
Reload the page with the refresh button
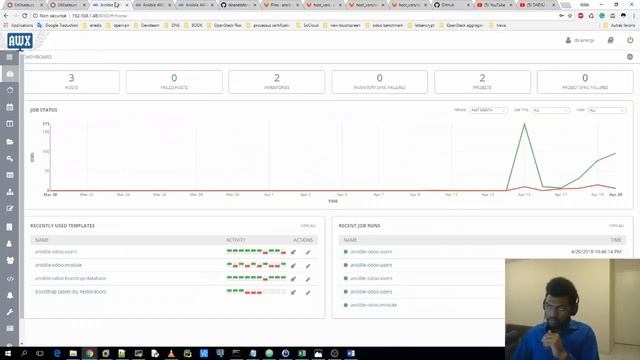pos(24,16)
